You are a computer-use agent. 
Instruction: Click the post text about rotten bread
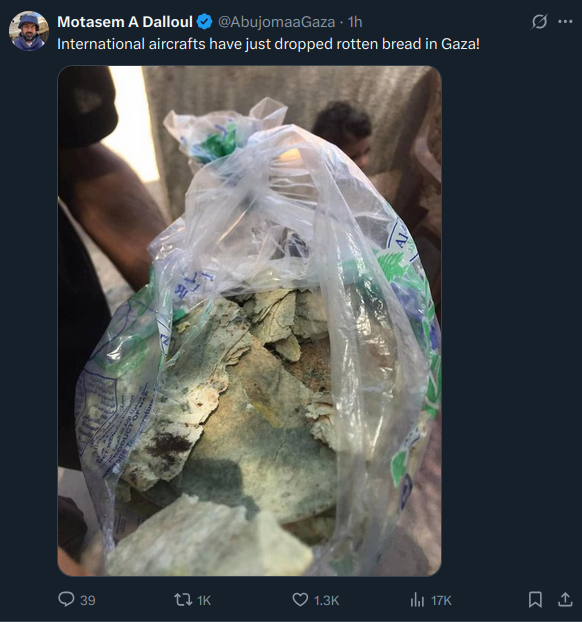268,44
